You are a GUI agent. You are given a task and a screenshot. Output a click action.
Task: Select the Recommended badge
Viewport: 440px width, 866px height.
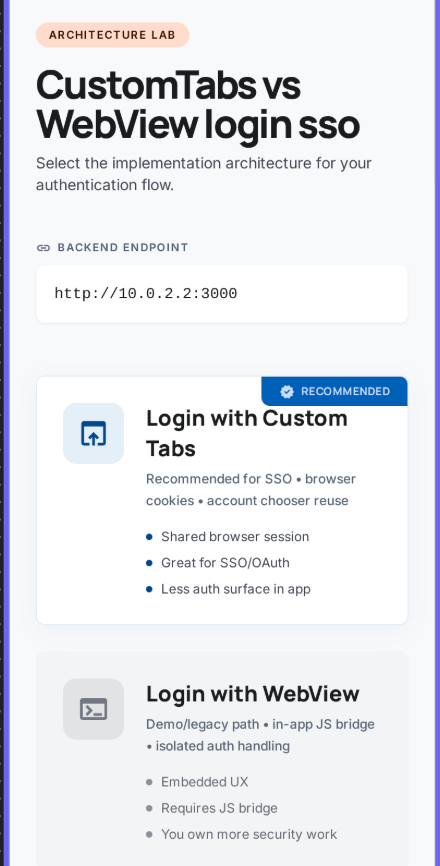pos(335,391)
